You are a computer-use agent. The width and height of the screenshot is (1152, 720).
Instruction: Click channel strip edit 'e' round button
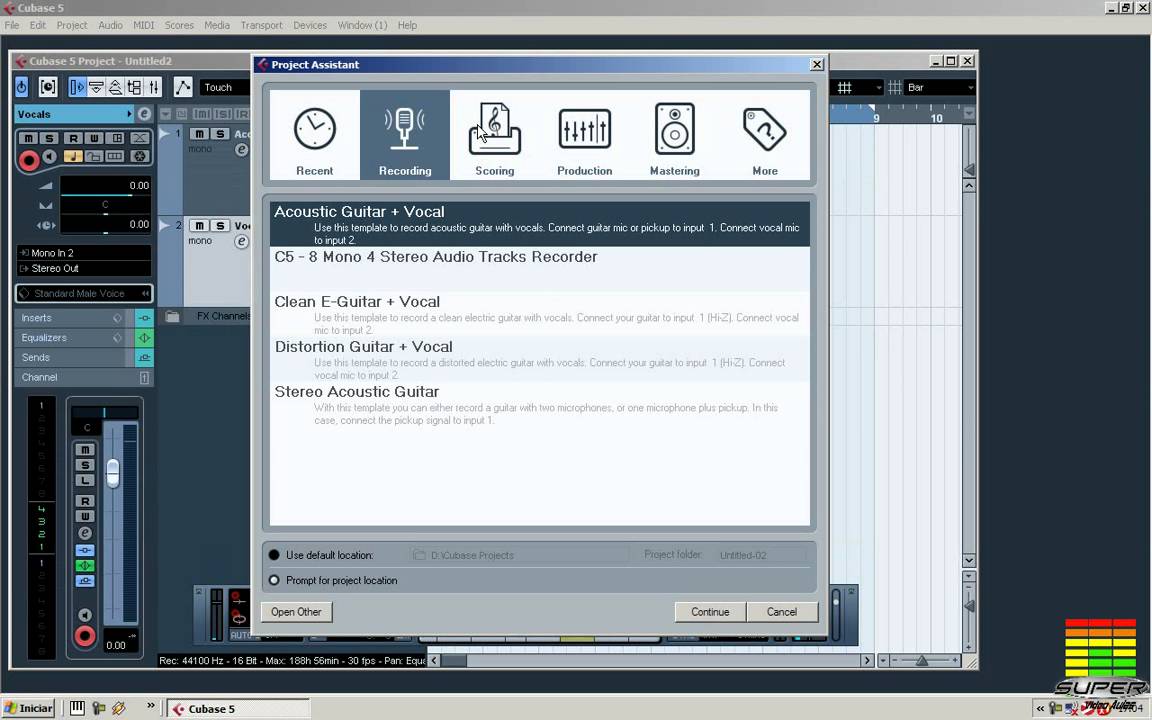click(x=85, y=533)
